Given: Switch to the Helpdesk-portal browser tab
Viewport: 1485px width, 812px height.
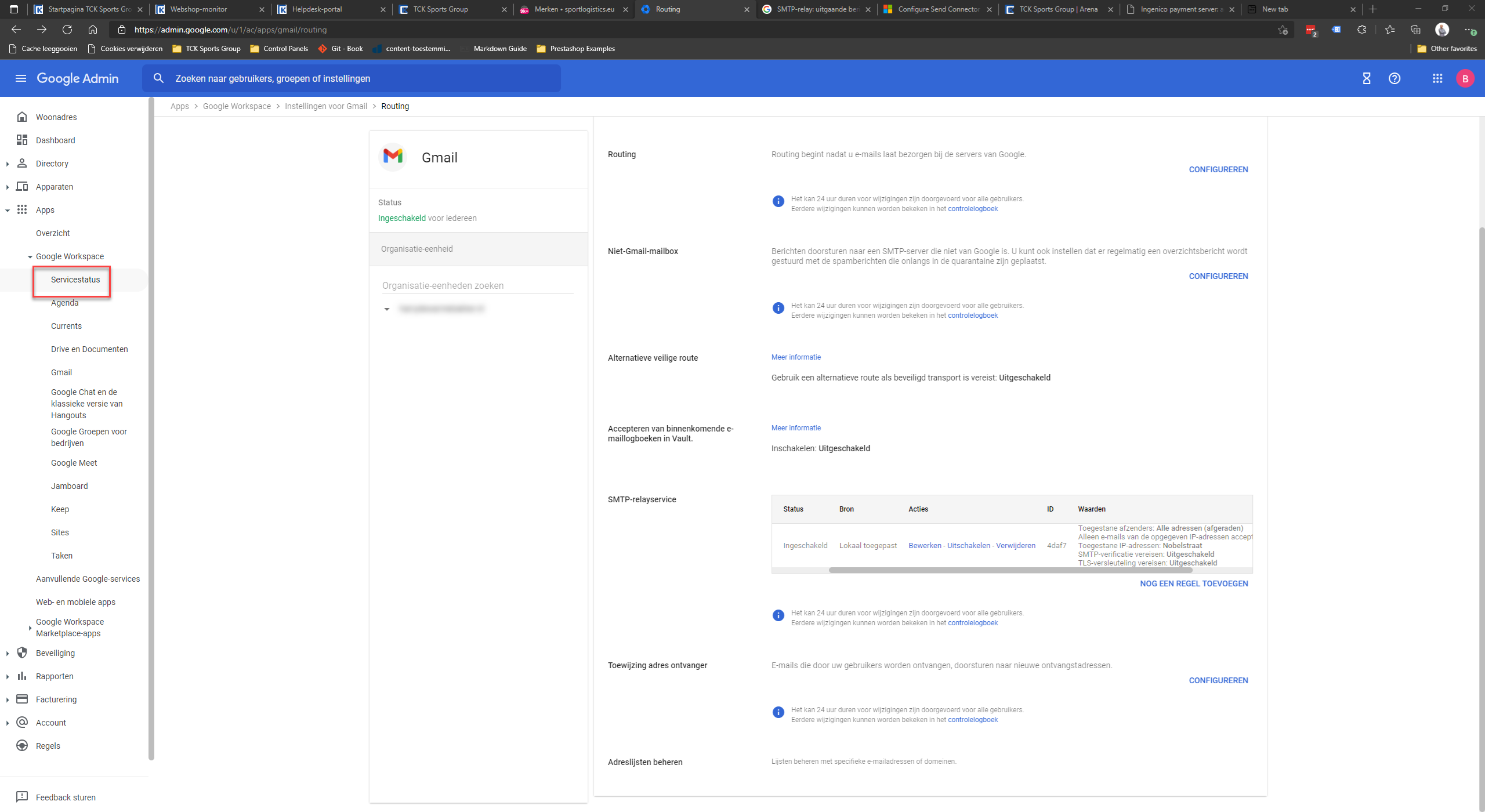Looking at the screenshot, I should point(317,9).
